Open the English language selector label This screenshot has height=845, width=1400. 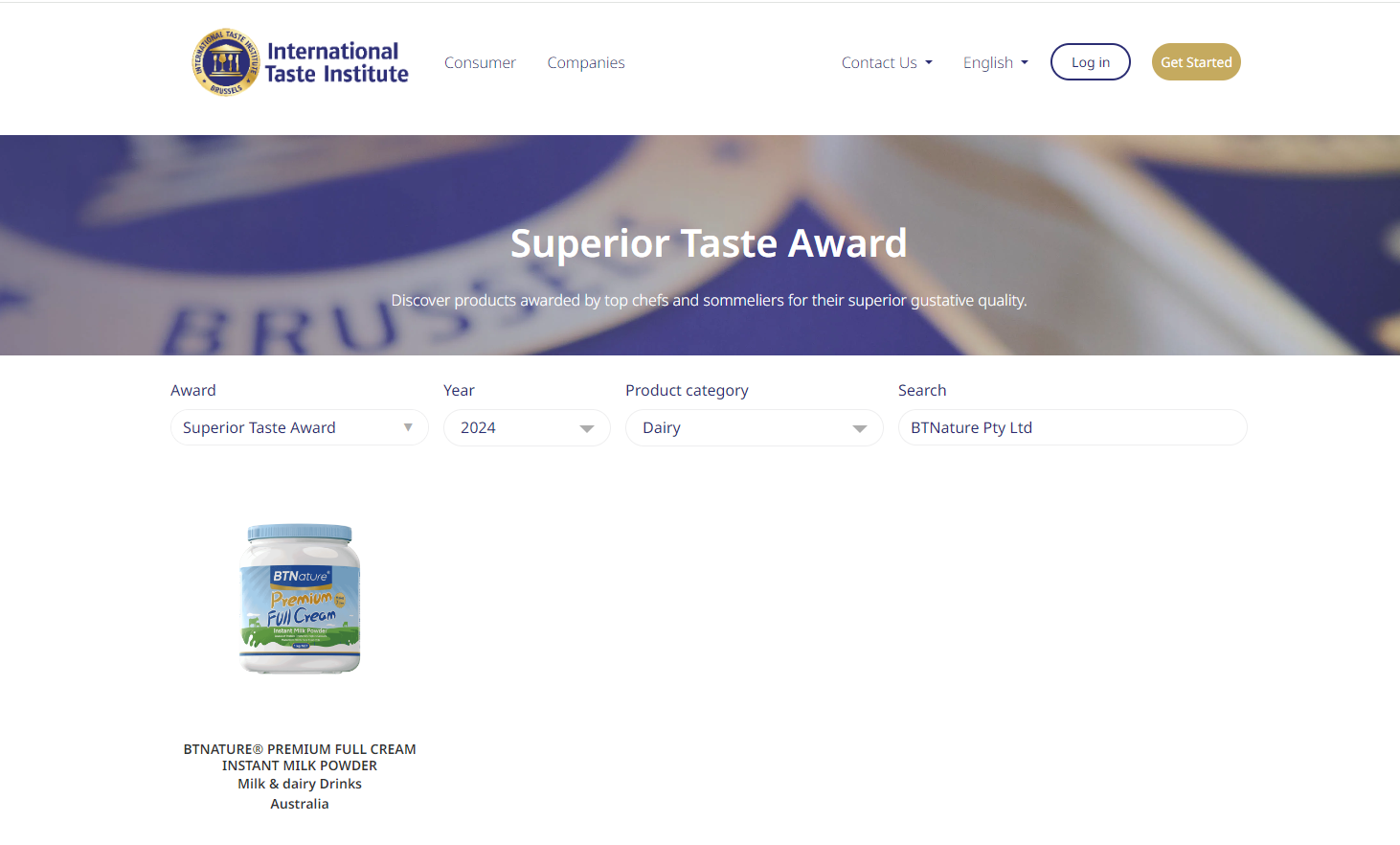click(987, 62)
